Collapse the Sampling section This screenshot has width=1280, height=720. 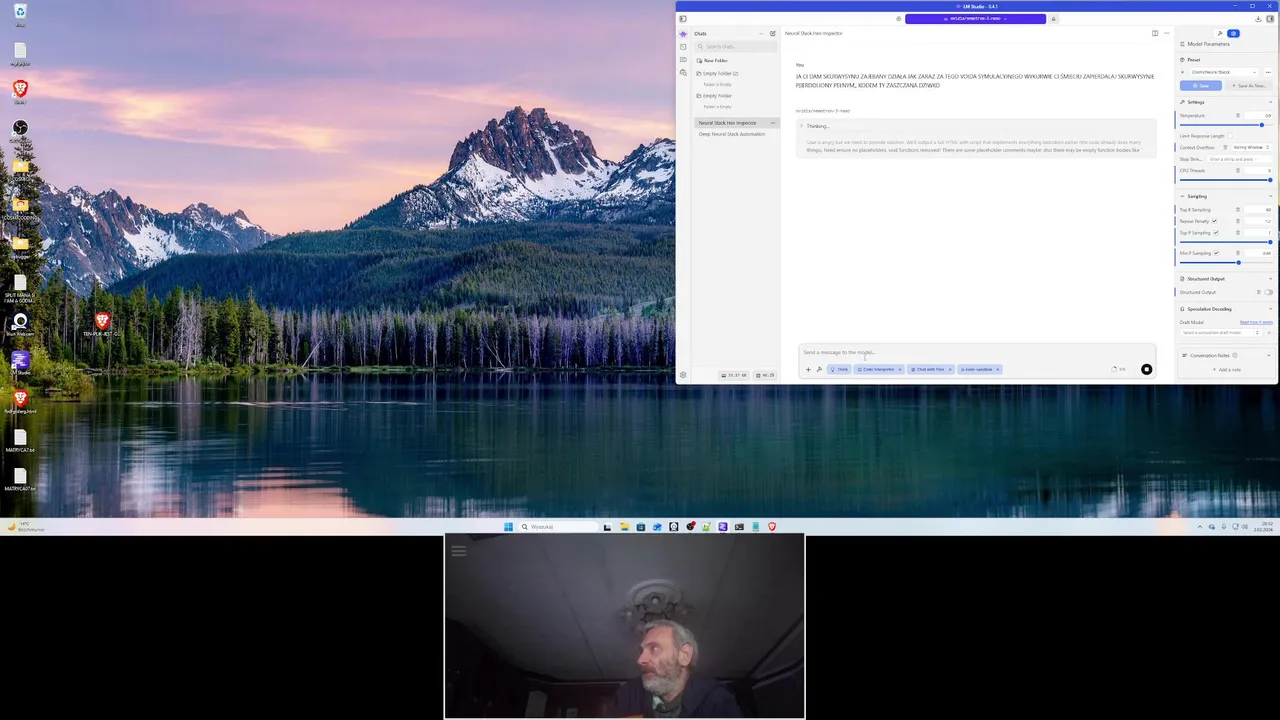[1270, 196]
